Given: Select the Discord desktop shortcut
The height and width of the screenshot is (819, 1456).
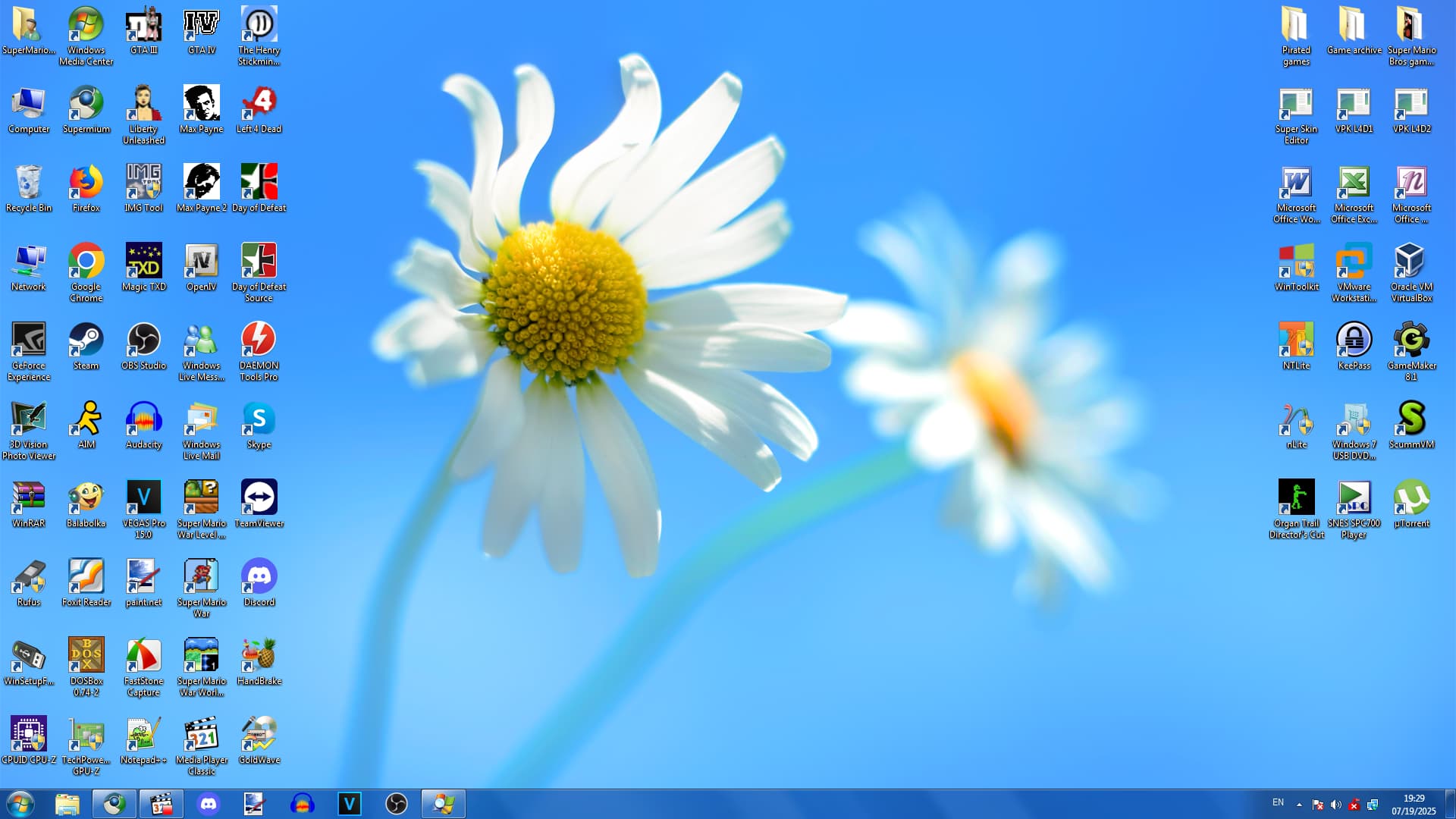Looking at the screenshot, I should (259, 577).
